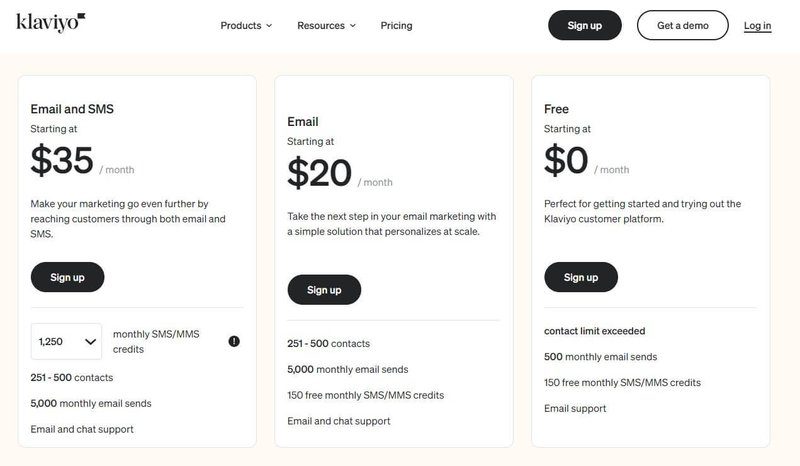Sign up for the $20 Email plan
The image size is (800, 466).
(324, 290)
